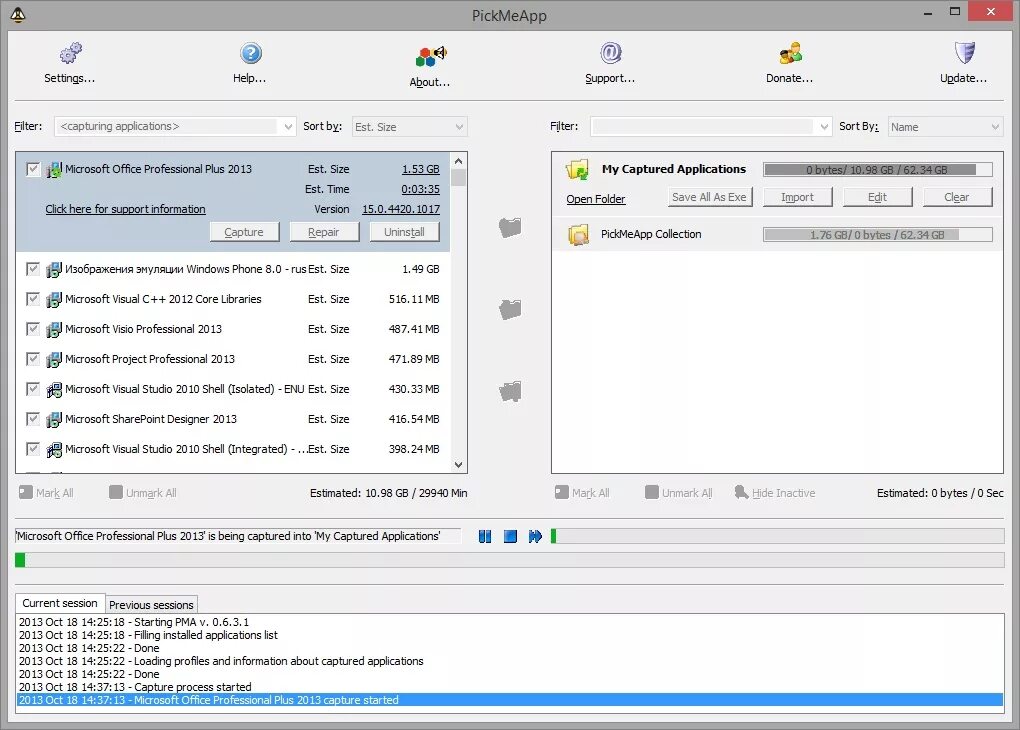
Task: Click Visual Studio 2010 Shell (Integrated) icon
Action: coord(54,449)
